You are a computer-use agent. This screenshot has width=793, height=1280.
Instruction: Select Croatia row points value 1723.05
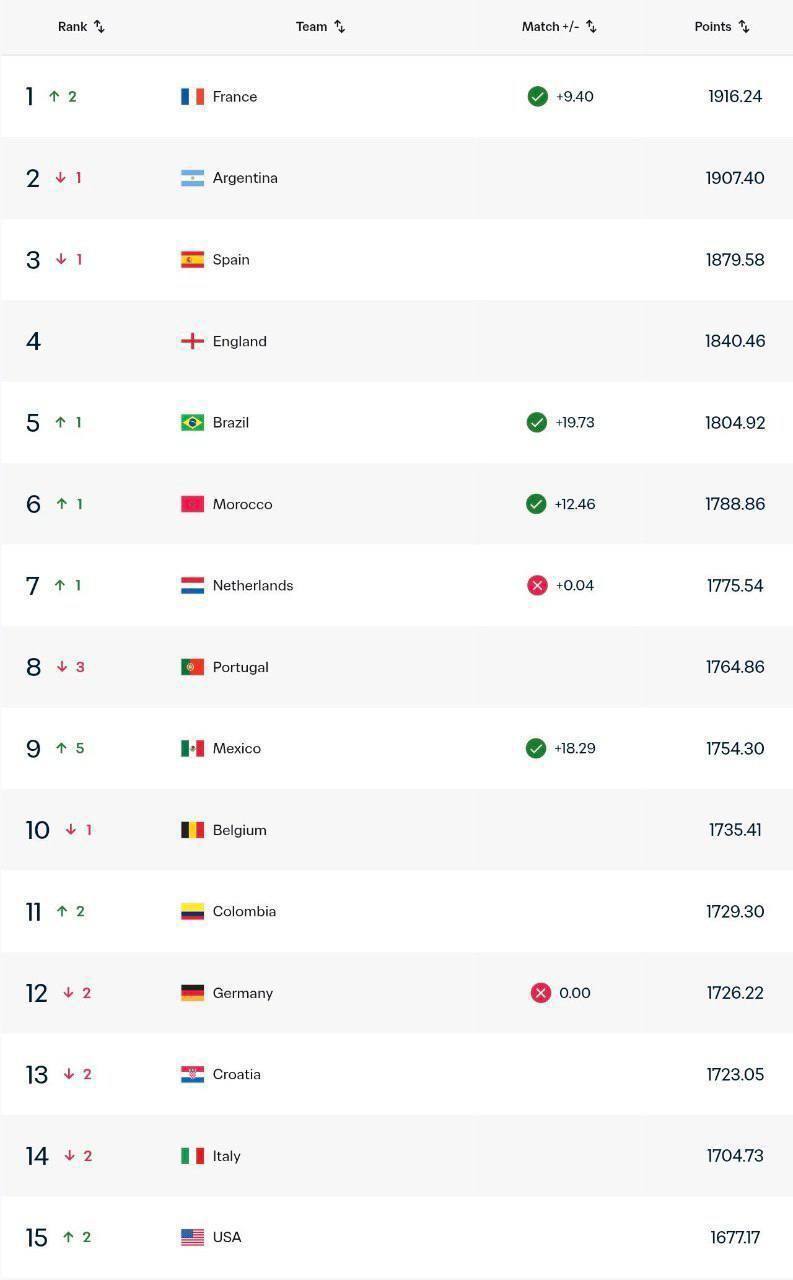735,1075
